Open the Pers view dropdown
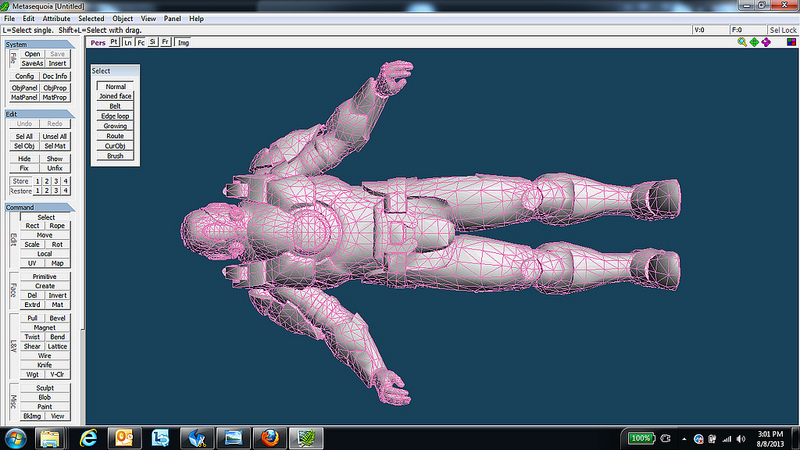Viewport: 800px width, 450px height. (97, 43)
